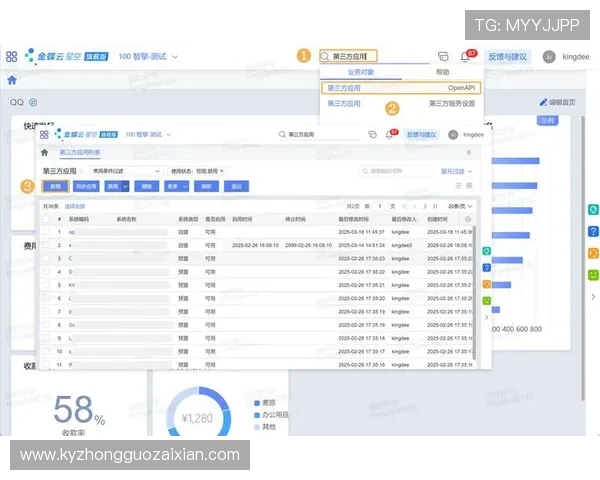Click the blue question icon beside the table
Screen dimensions: 600x480
[487, 268]
